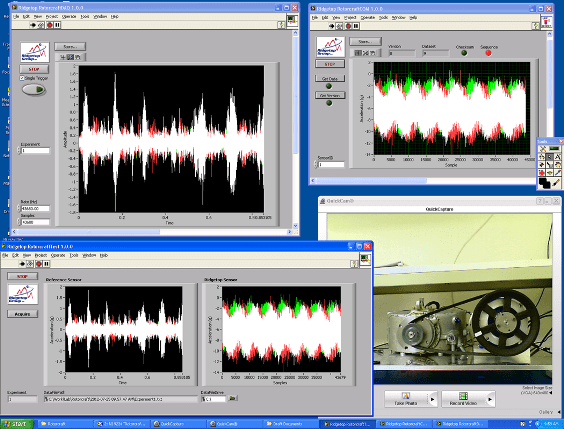564x429 pixels.
Task: Click the green Checksum LED indicator
Action: [464, 53]
